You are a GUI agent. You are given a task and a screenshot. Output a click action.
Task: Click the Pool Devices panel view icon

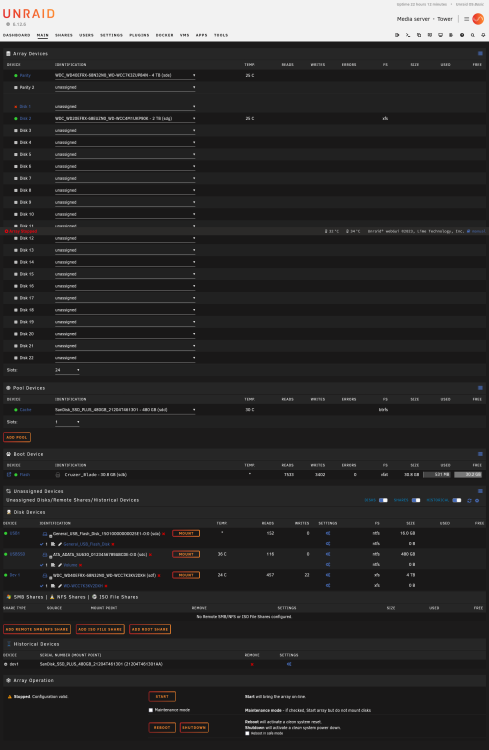[480, 388]
